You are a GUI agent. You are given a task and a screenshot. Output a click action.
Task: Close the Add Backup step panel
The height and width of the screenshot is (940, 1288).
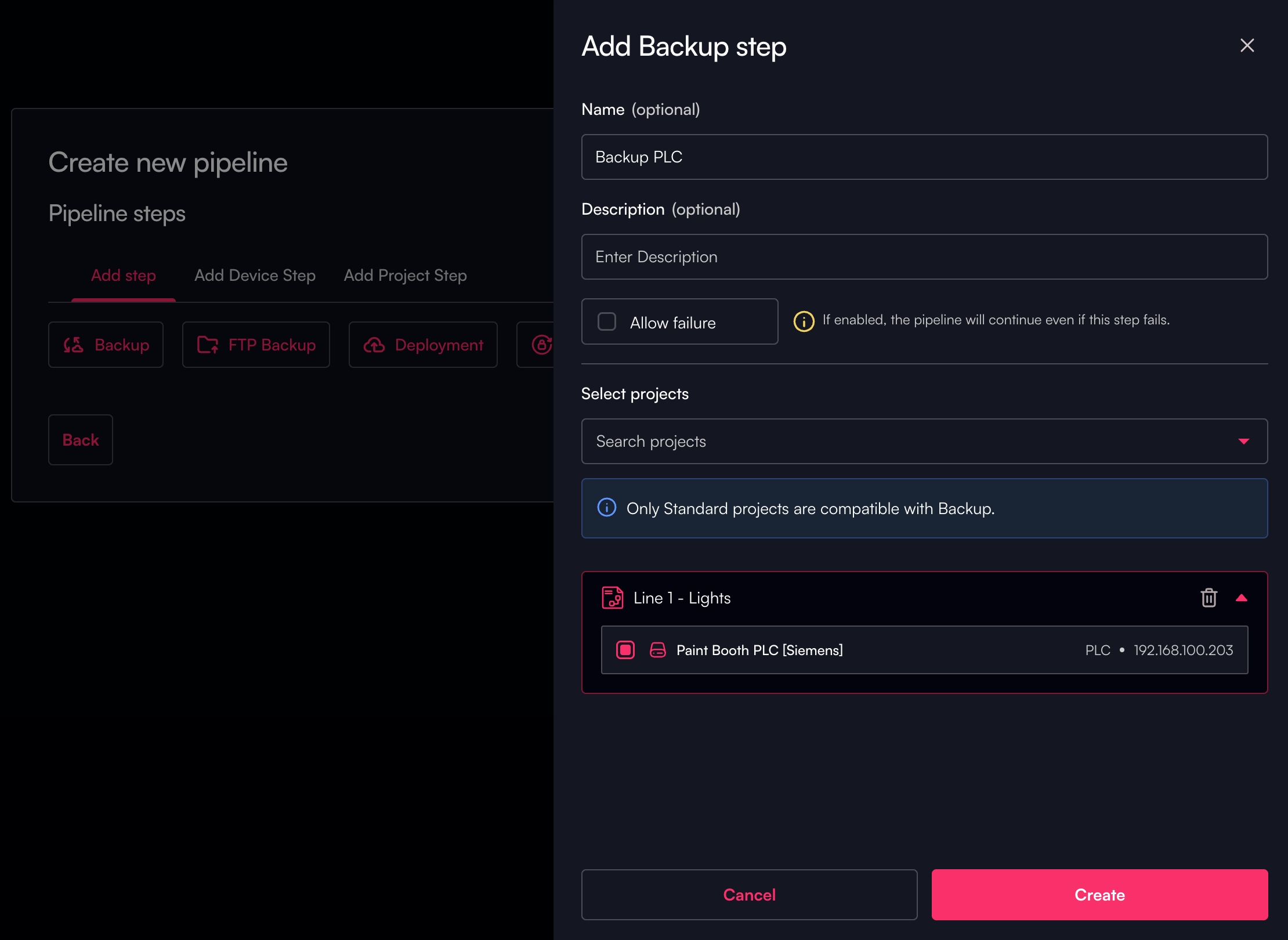tap(1247, 45)
